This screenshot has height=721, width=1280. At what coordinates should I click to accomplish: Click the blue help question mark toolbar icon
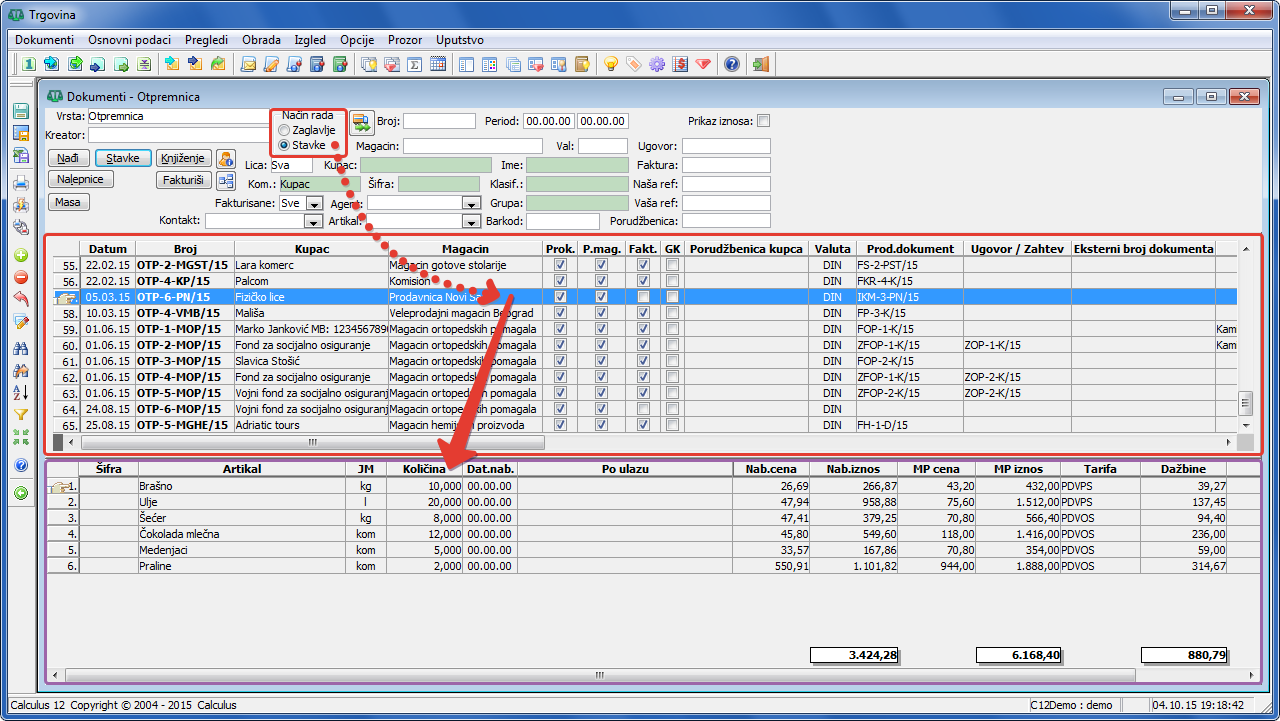[x=731, y=64]
